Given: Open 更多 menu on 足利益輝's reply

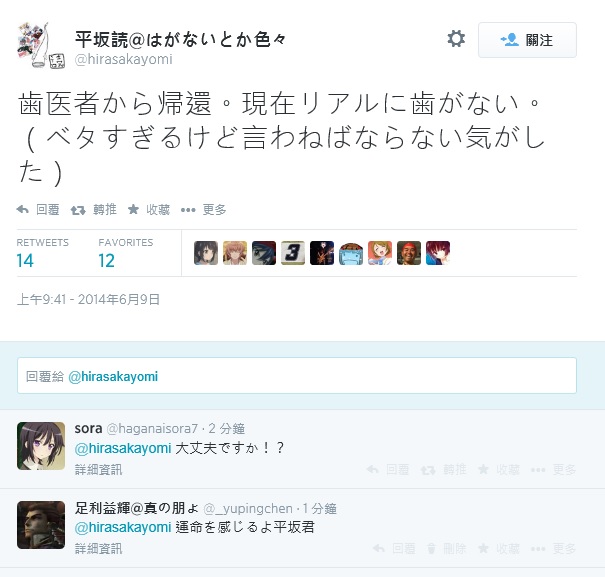Looking at the screenshot, I should point(553,548).
